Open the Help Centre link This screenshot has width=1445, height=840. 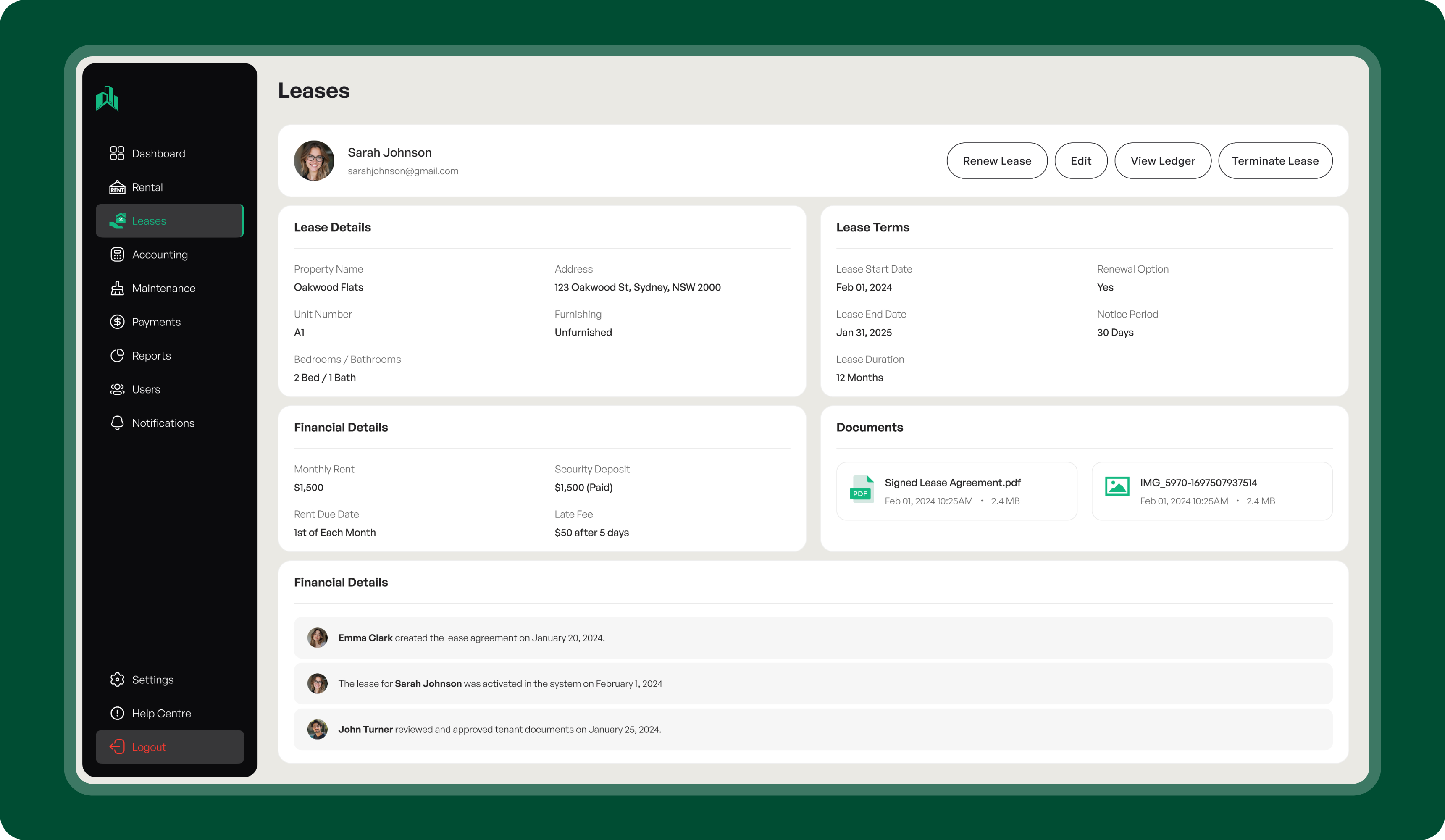coord(170,713)
